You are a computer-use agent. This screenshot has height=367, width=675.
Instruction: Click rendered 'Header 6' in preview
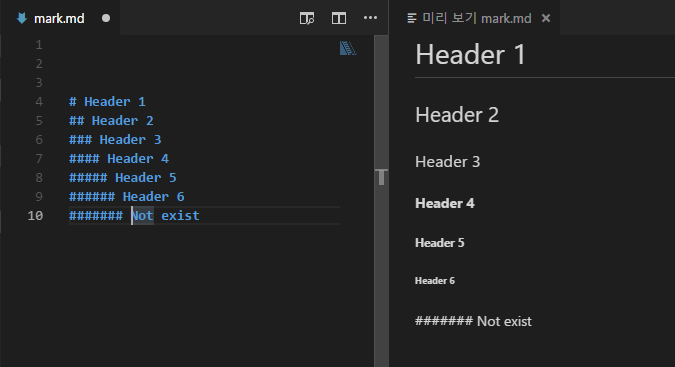[435, 281]
